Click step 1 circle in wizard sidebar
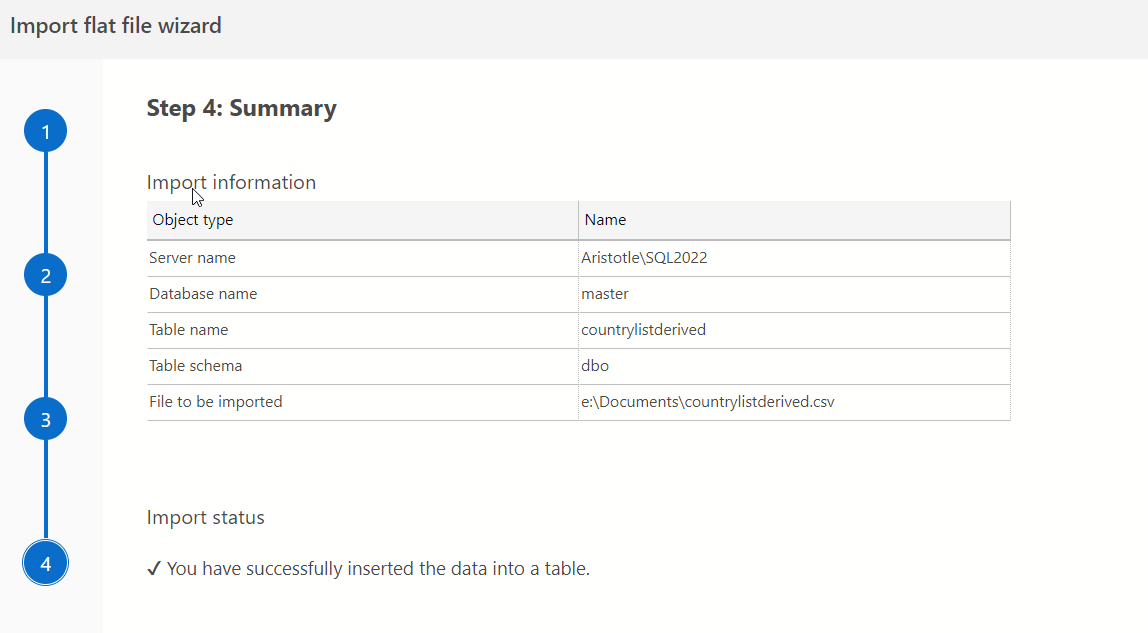 point(45,132)
